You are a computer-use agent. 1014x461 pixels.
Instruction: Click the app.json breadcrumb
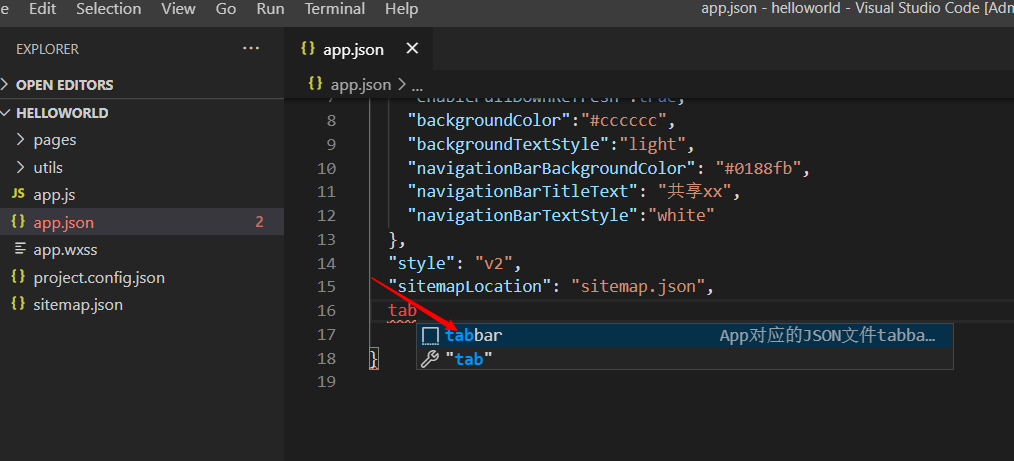[x=361, y=85]
